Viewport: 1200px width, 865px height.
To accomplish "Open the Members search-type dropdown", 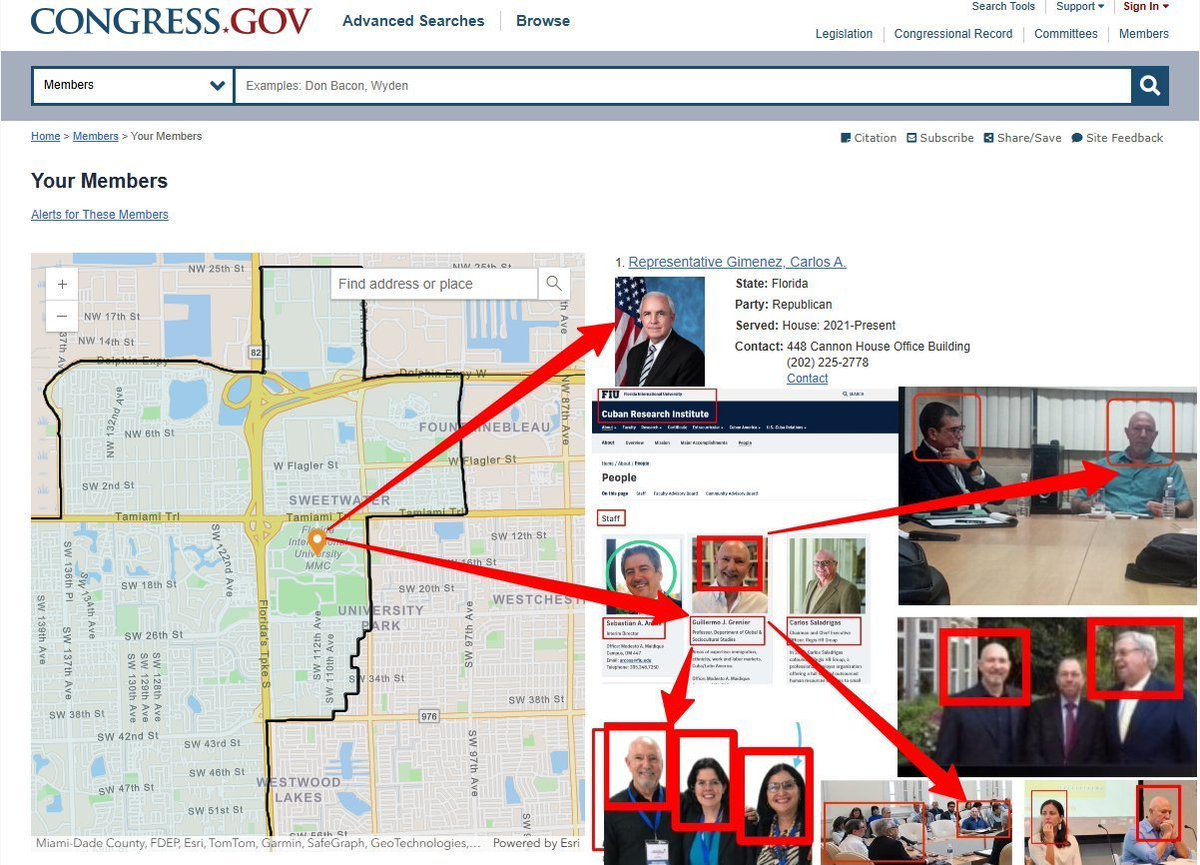I will point(133,85).
